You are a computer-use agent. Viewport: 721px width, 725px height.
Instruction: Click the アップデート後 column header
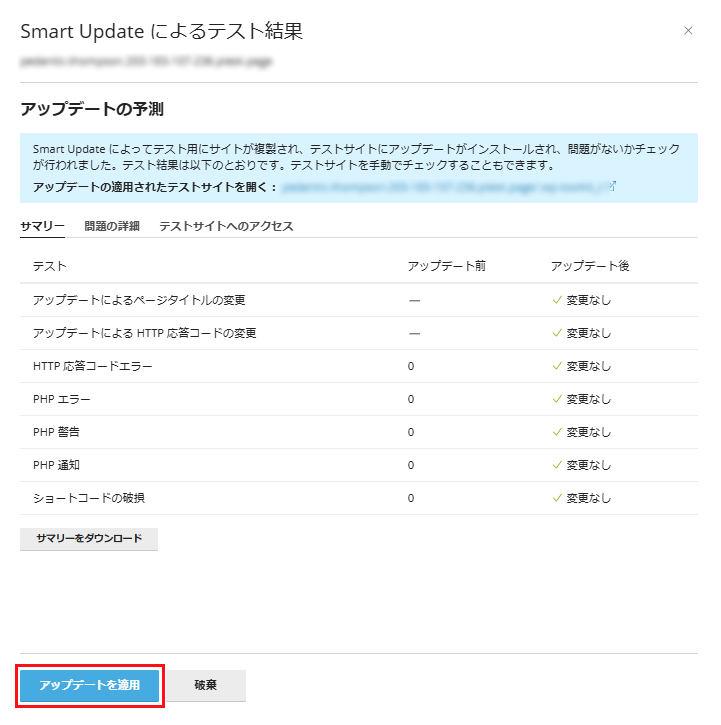(590, 266)
